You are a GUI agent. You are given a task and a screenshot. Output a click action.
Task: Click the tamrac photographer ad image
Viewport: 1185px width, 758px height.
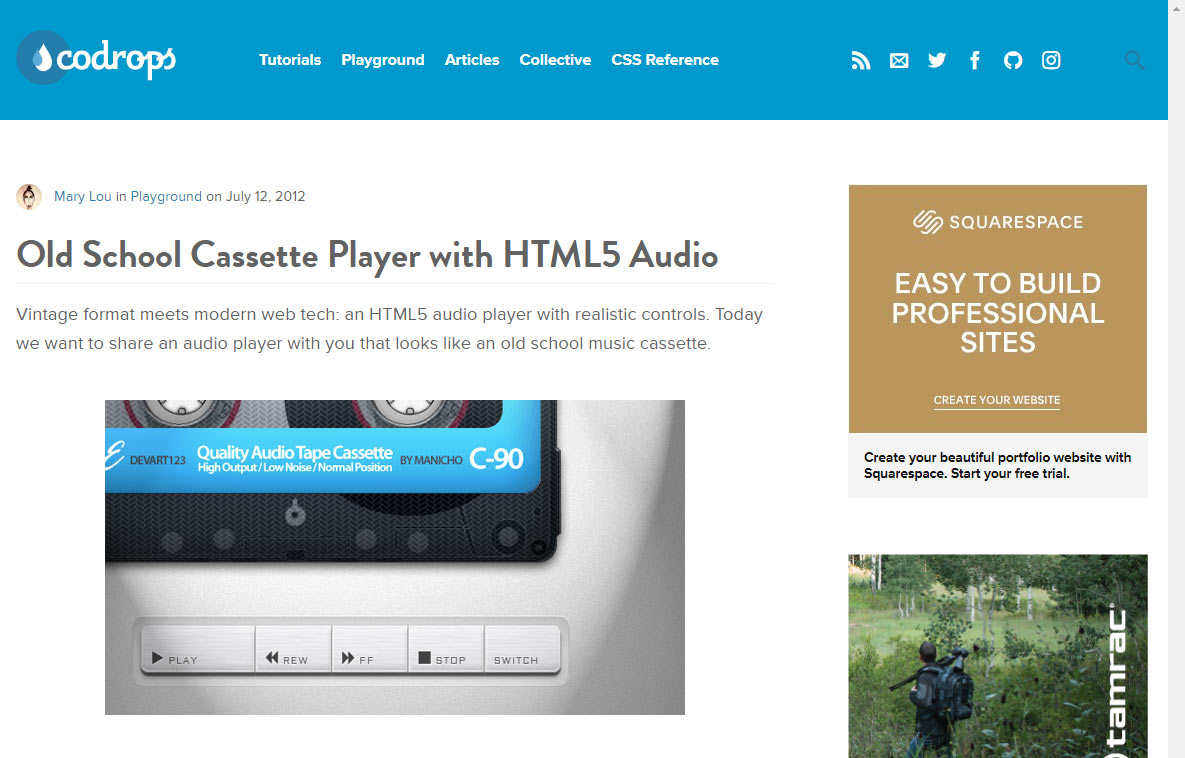[x=998, y=656]
